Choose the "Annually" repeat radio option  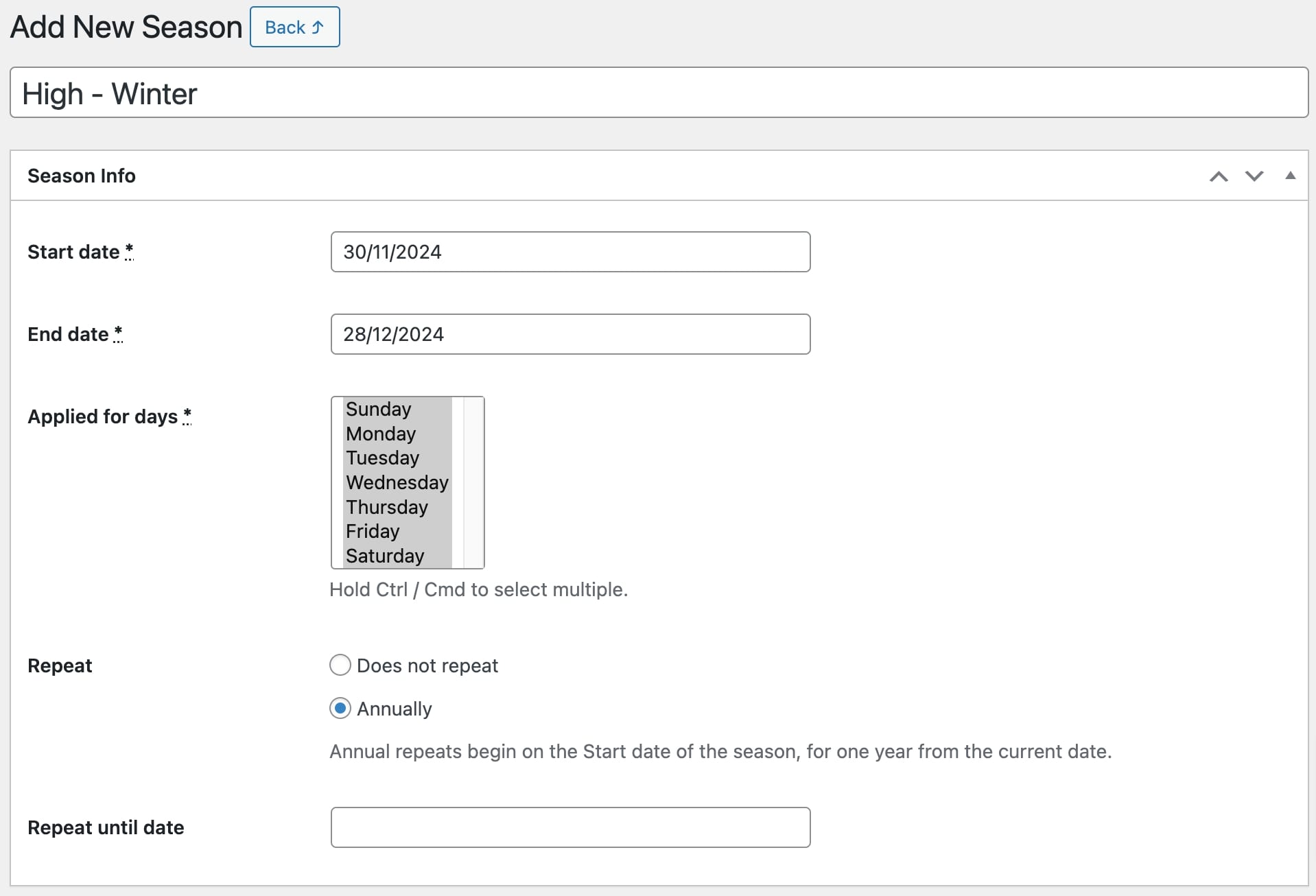pyautogui.click(x=340, y=708)
